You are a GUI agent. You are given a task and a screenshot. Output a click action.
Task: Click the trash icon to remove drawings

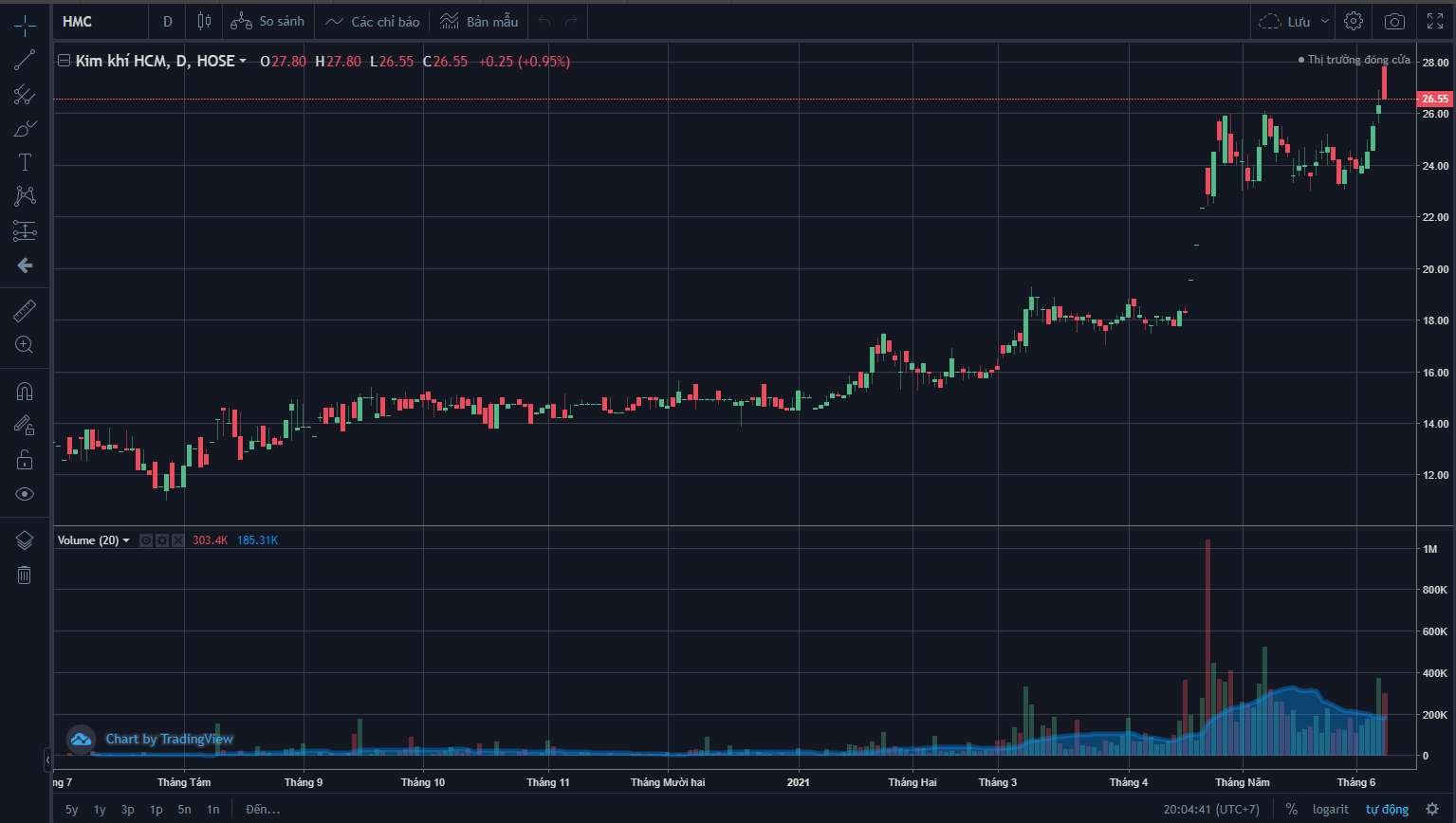(25, 575)
